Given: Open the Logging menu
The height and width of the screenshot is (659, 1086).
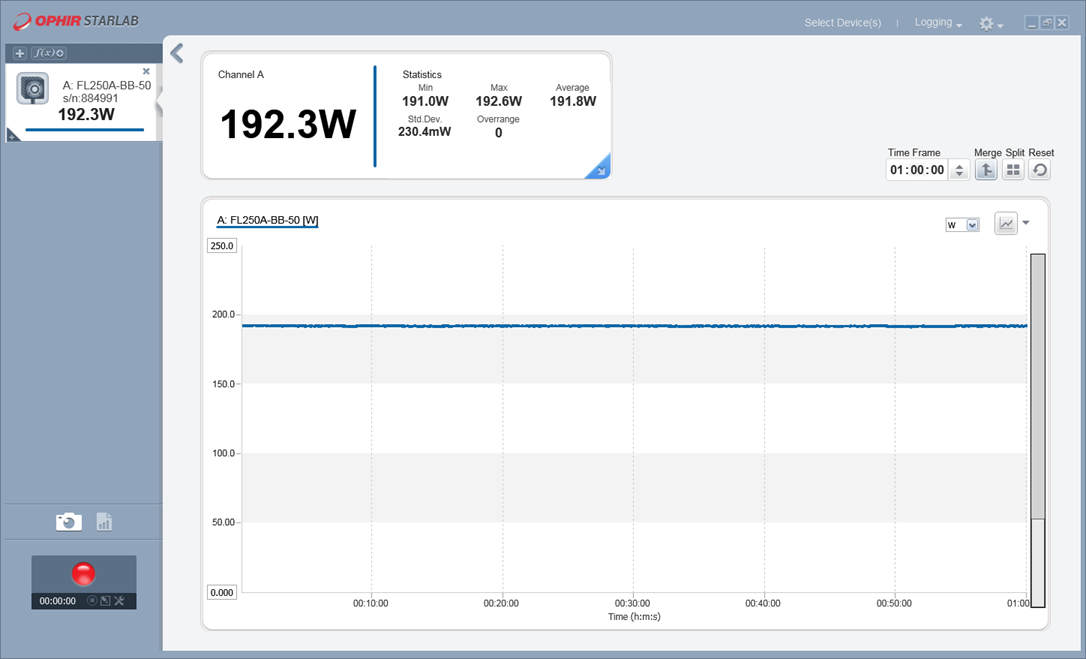Looking at the screenshot, I should pos(938,23).
